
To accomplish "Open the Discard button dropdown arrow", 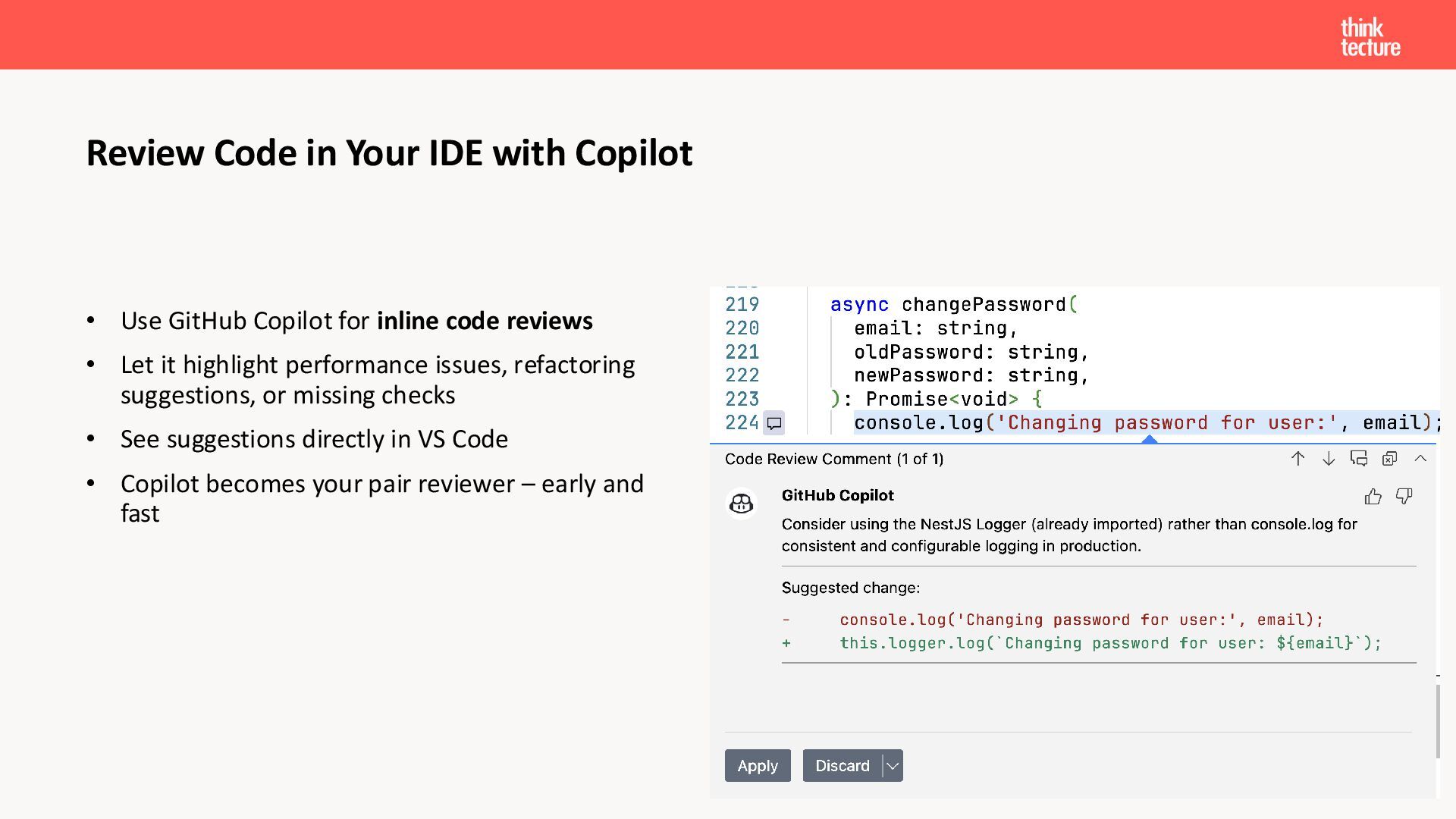I will [x=893, y=766].
